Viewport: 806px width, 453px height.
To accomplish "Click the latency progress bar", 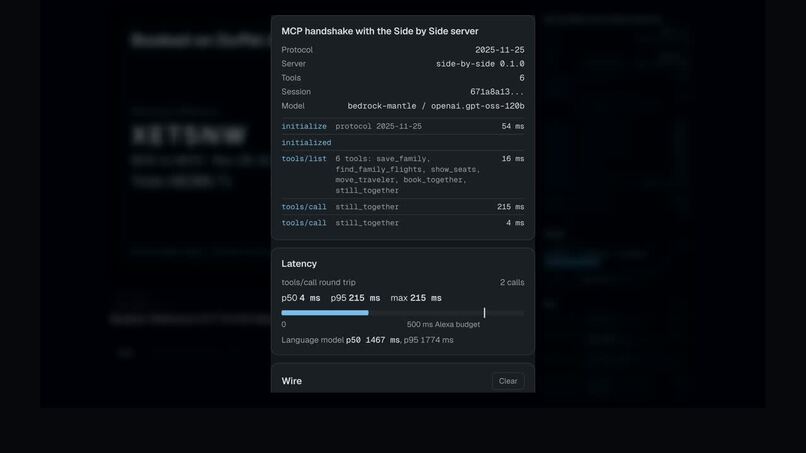I will pos(402,313).
